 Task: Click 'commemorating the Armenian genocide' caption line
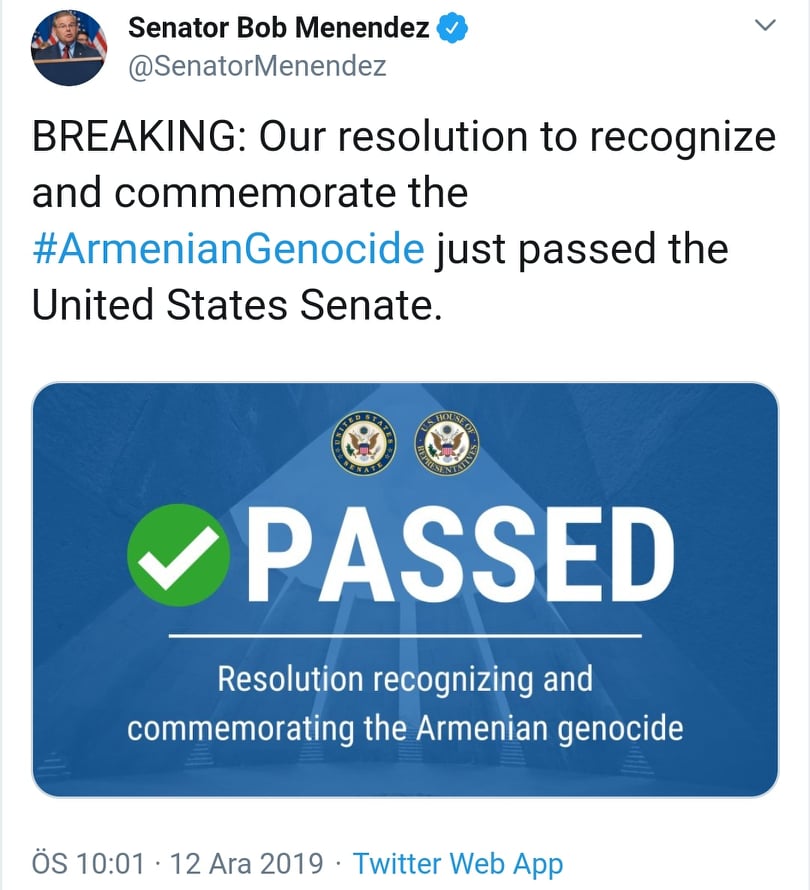[405, 729]
